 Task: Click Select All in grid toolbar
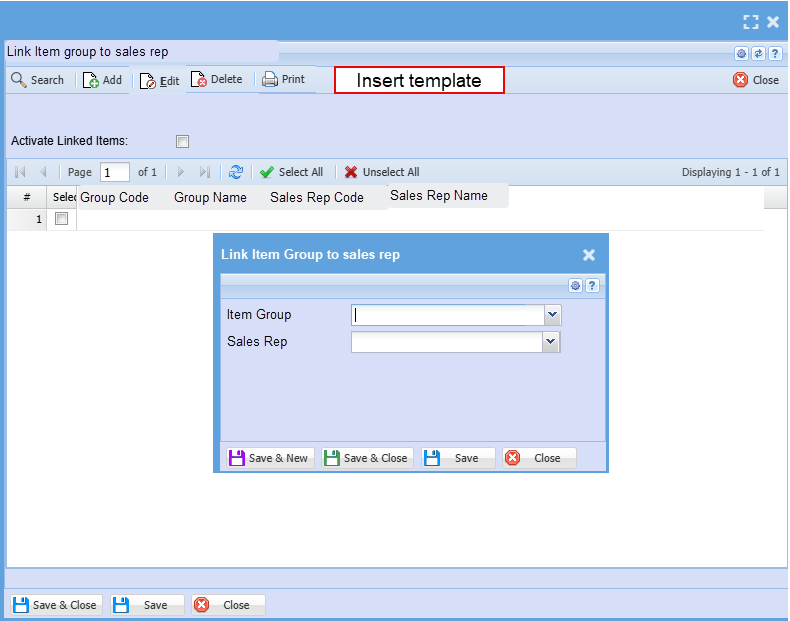click(x=291, y=172)
